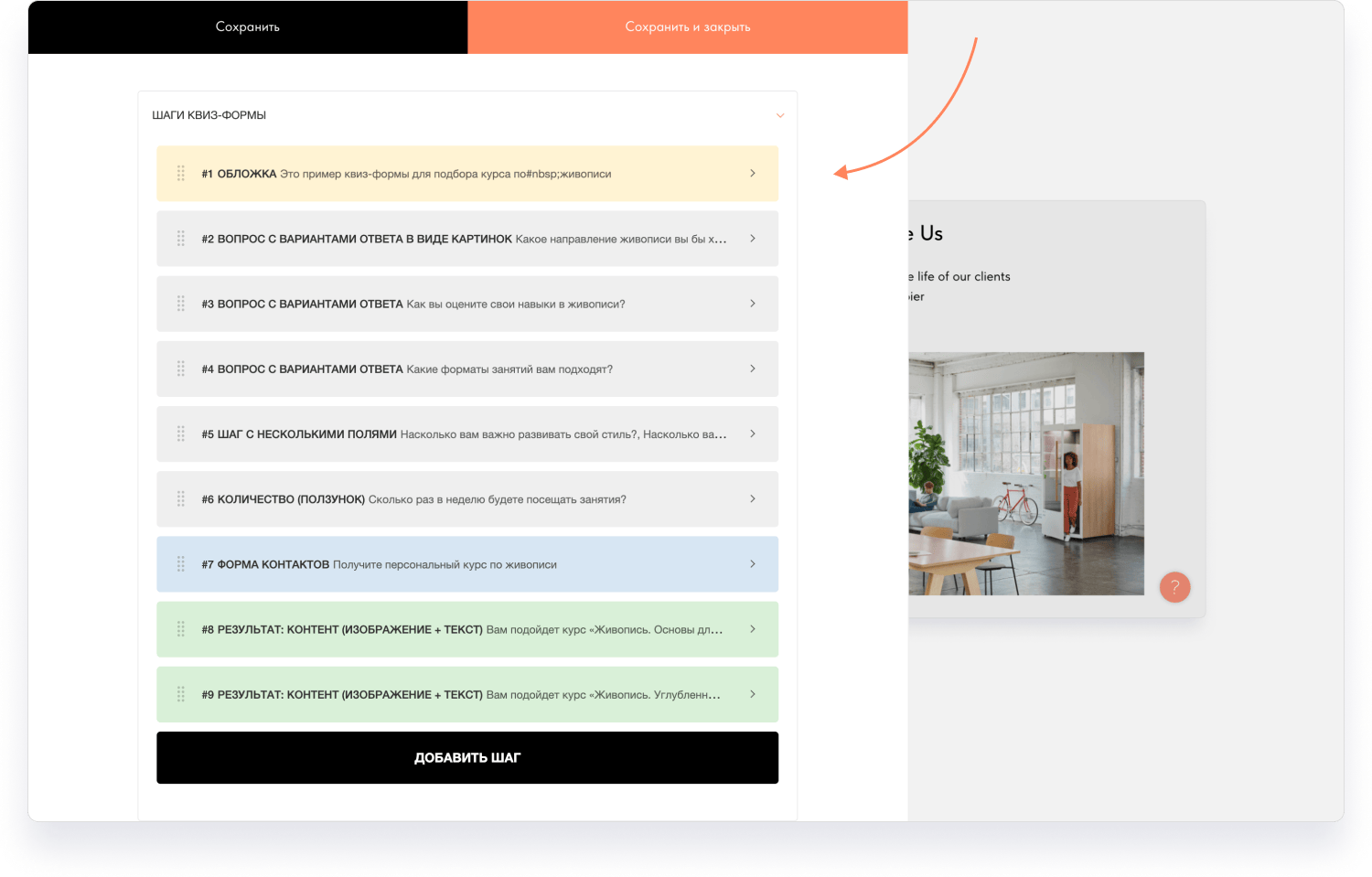1372x877 pixels.
Task: Click drag handle of step #1 Обложка
Action: (181, 174)
